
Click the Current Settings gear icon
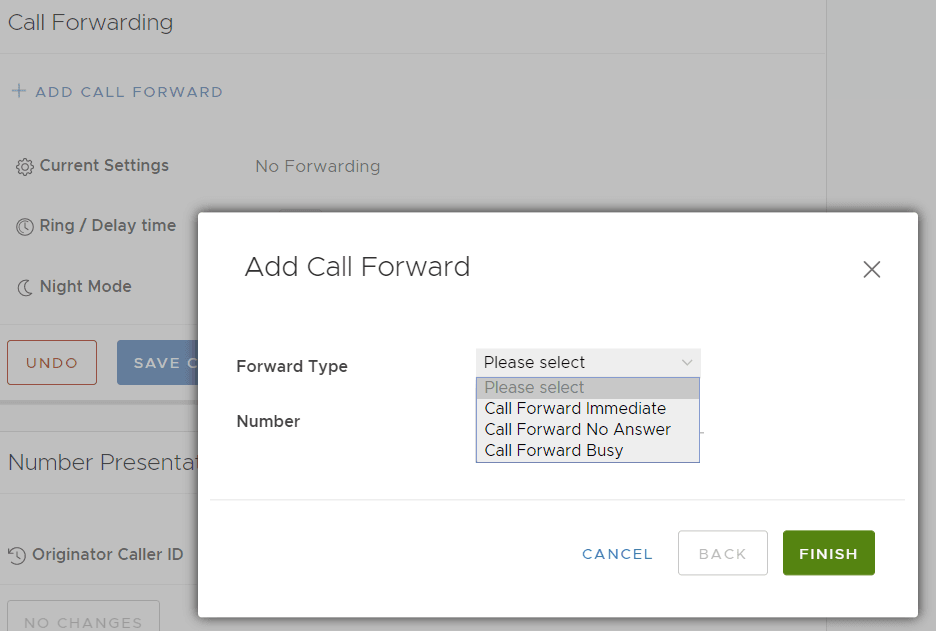point(25,167)
